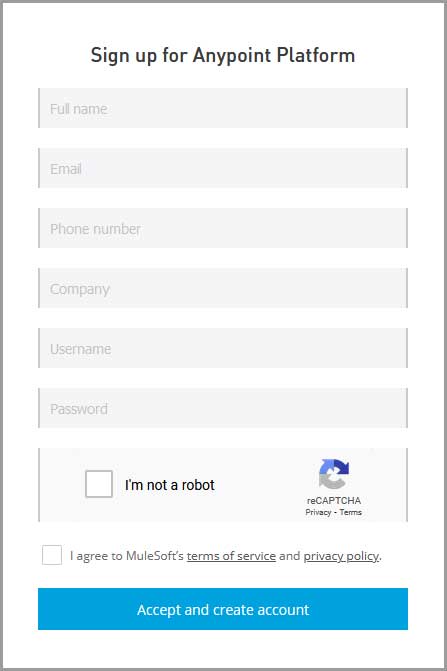Select the Phone number field

coord(223,228)
